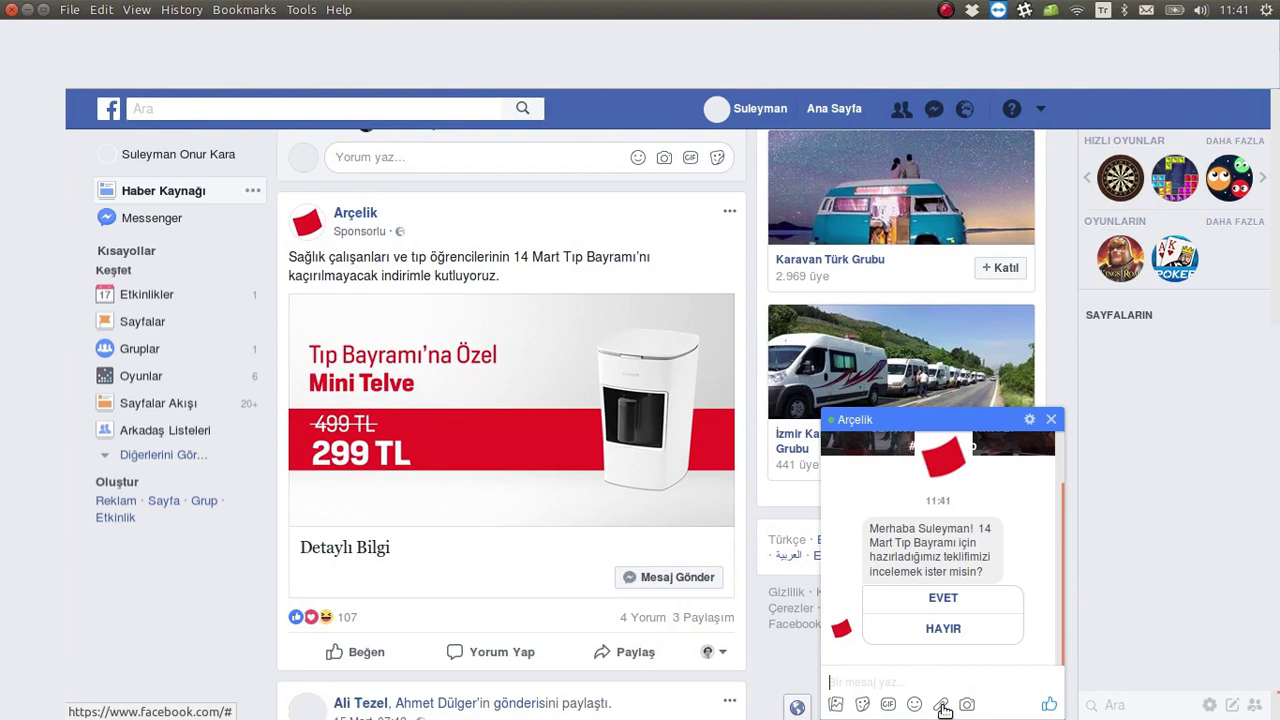Open the Karavan Türk Grubu link
The image size is (1280, 720).
pos(830,259)
